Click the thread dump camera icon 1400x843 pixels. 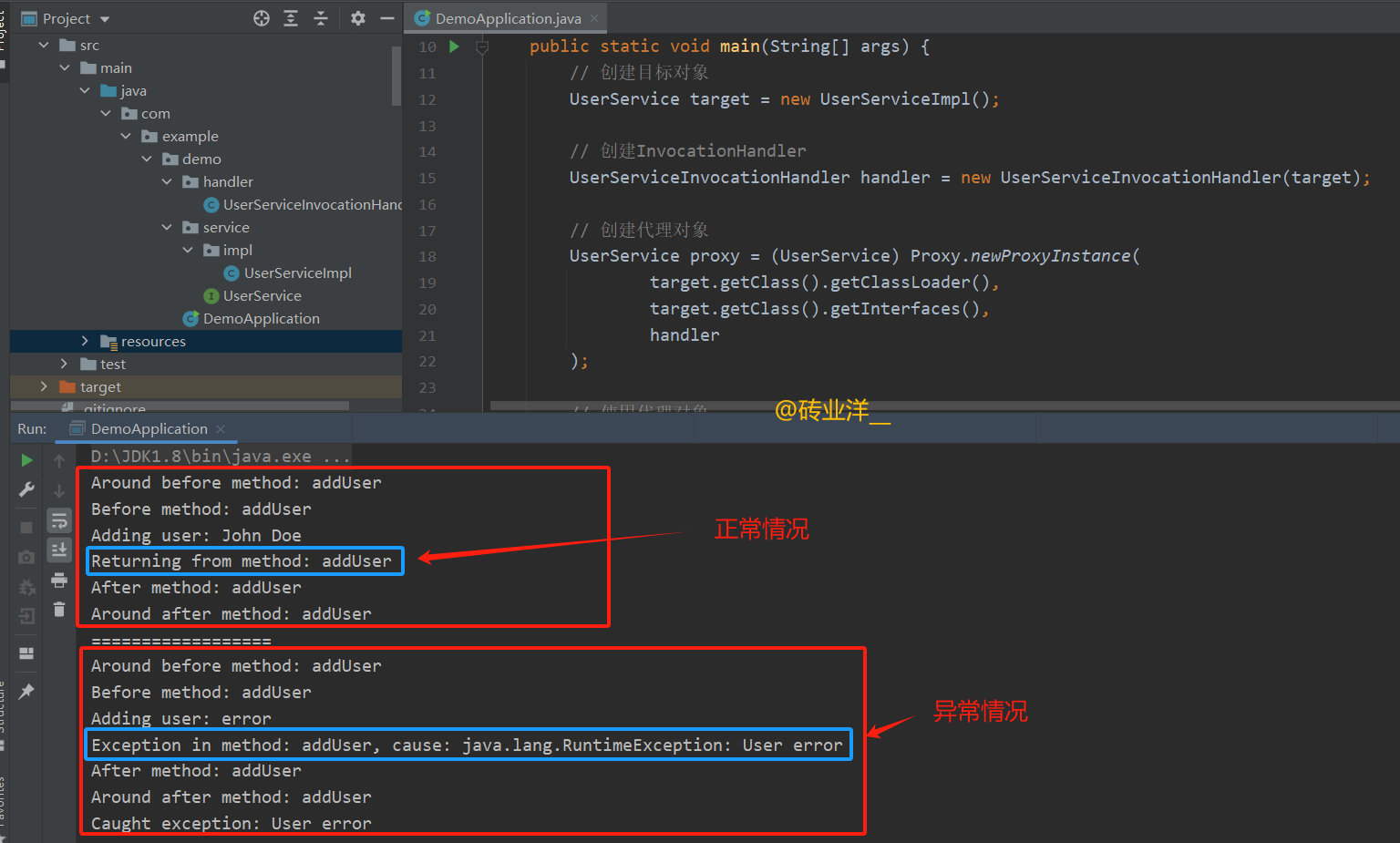[26, 557]
